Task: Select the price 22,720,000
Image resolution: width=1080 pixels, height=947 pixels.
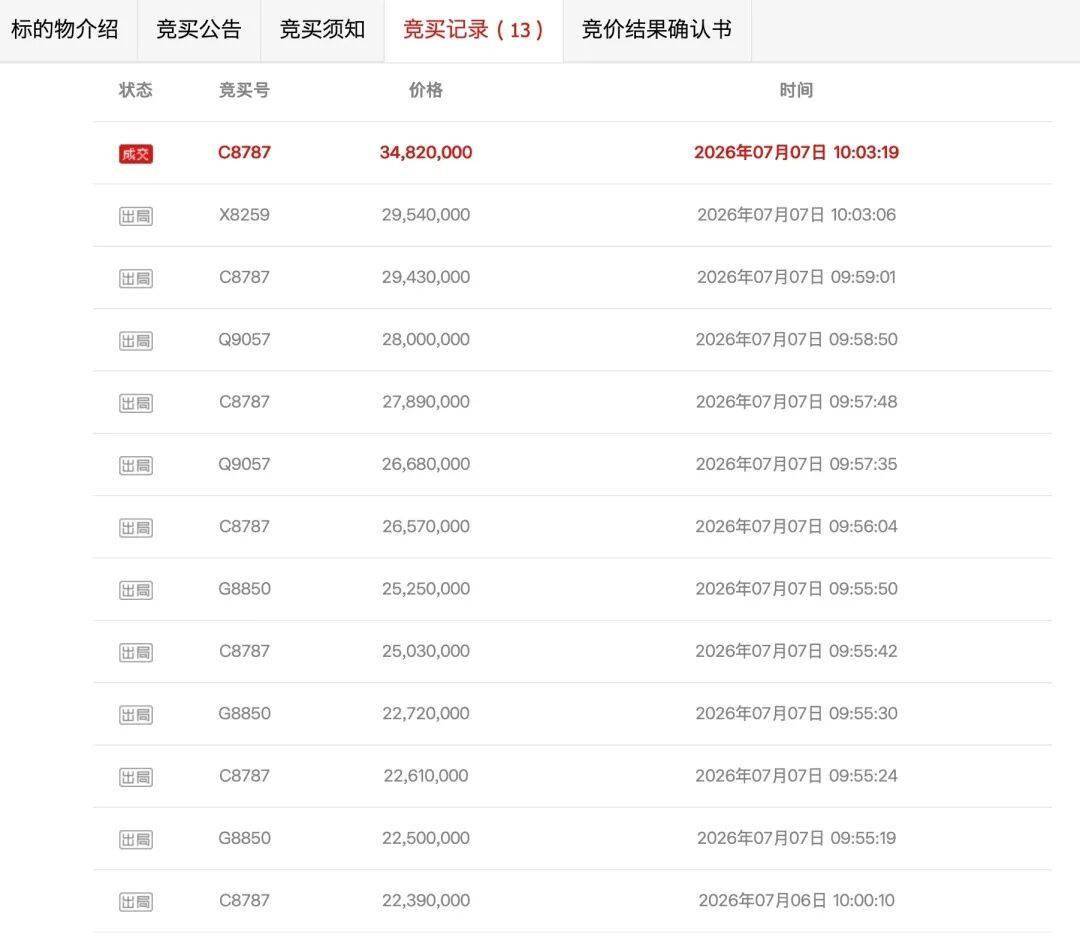Action: tap(426, 714)
